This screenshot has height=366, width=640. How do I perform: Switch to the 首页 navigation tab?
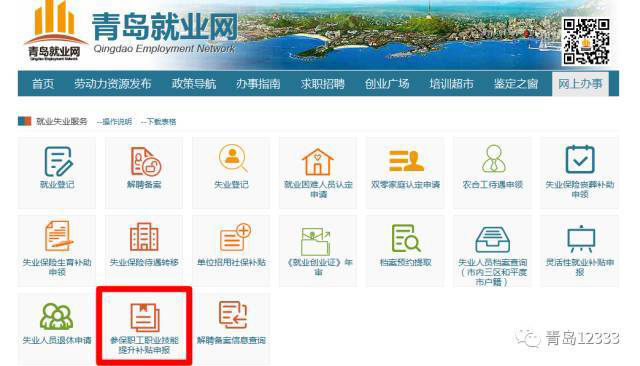click(x=43, y=84)
